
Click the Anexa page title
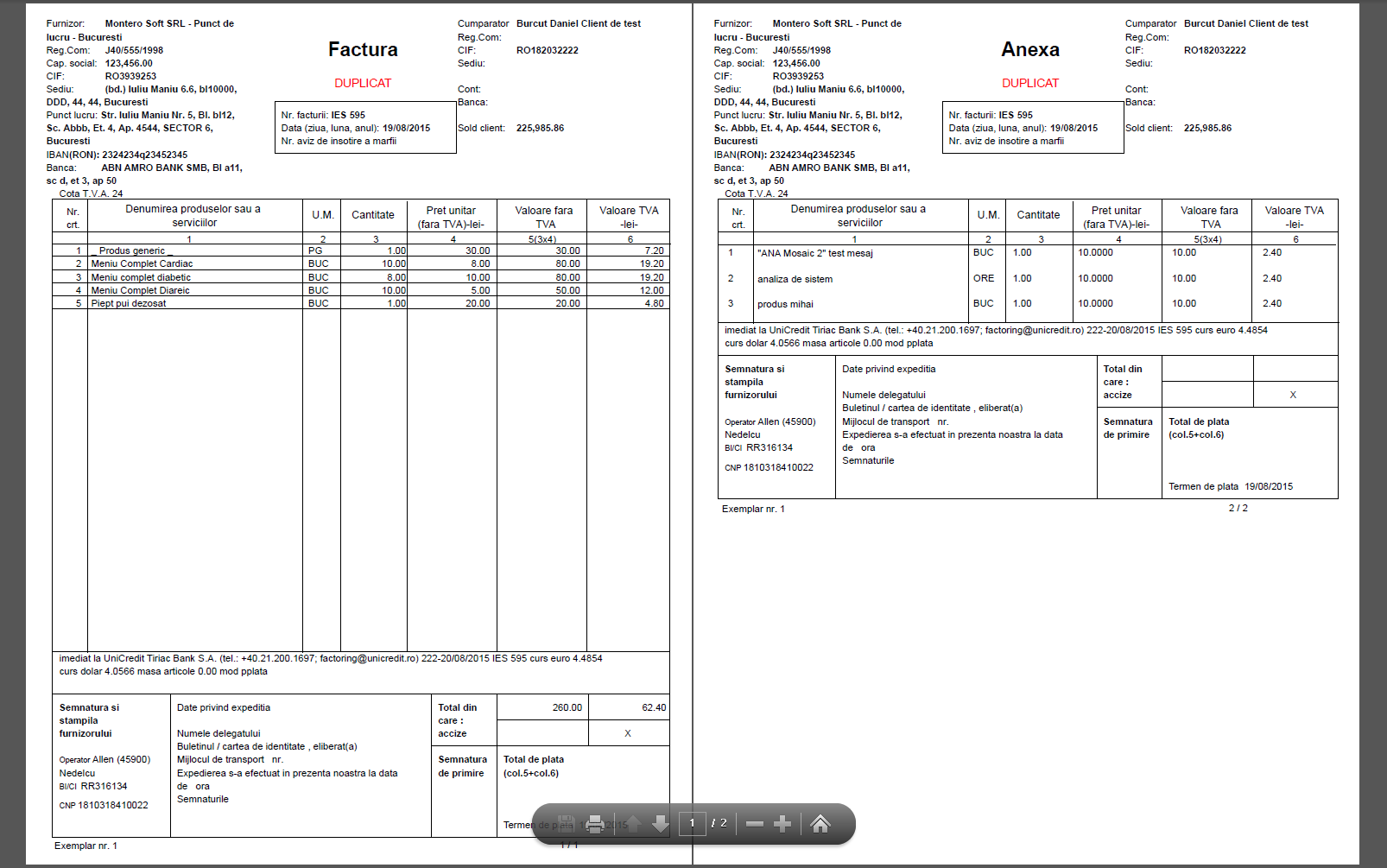point(1029,50)
